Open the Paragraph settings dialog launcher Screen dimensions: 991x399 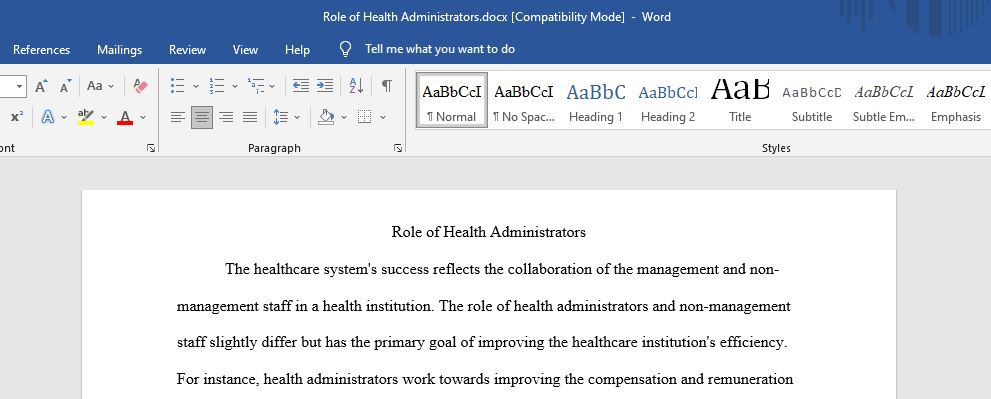coord(398,148)
